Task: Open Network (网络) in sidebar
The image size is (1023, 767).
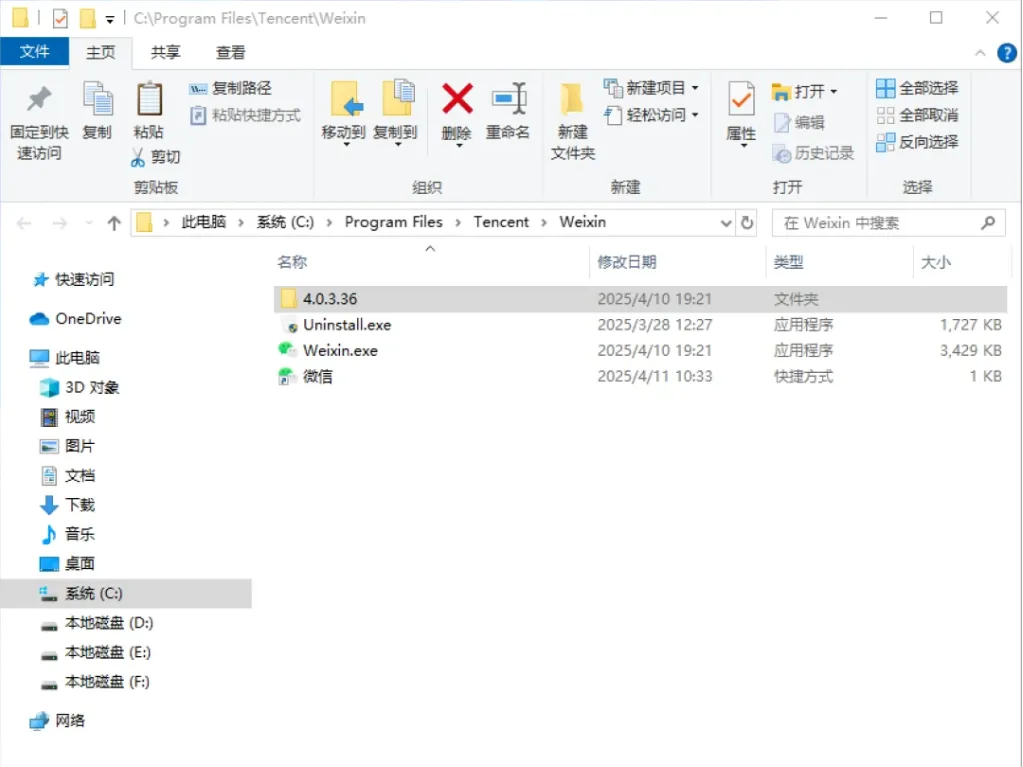Action: [57, 721]
